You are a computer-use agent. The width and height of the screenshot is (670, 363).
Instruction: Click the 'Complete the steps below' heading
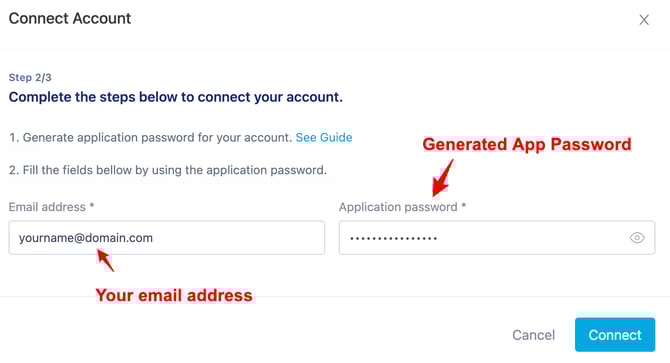pyautogui.click(x=176, y=97)
